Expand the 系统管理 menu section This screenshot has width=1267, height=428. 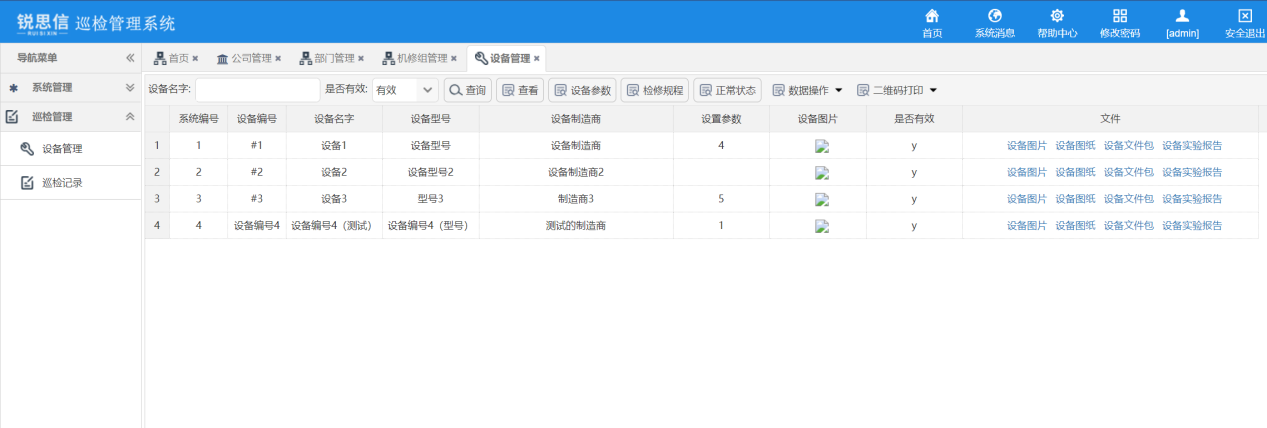[70, 88]
